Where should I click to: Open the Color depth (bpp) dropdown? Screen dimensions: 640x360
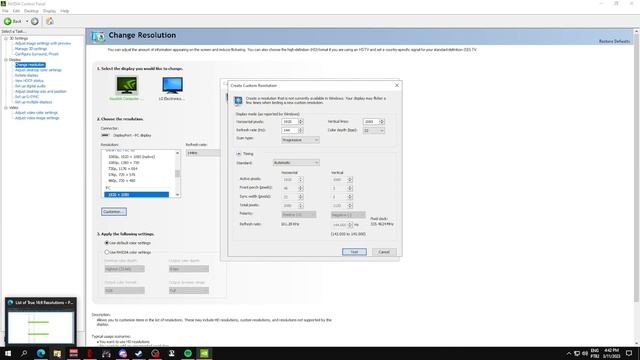point(374,131)
